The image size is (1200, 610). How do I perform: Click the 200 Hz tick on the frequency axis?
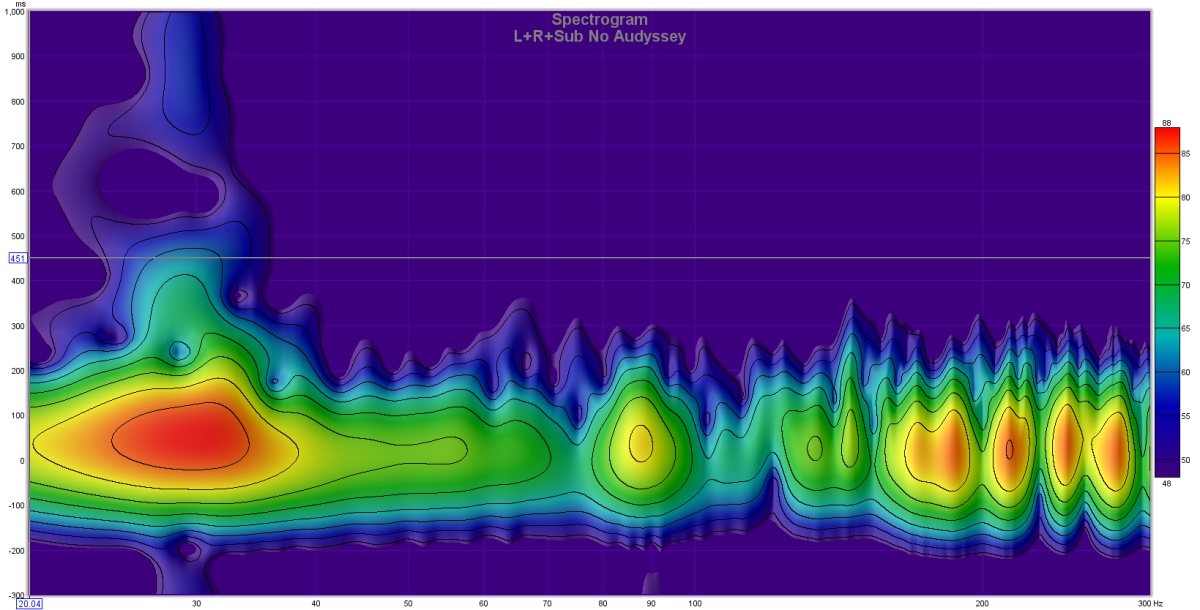click(x=982, y=603)
